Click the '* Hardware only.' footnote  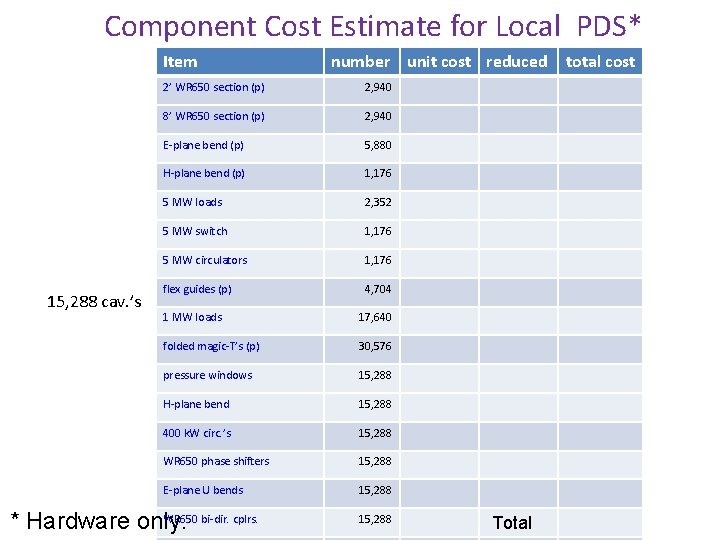(x=98, y=521)
